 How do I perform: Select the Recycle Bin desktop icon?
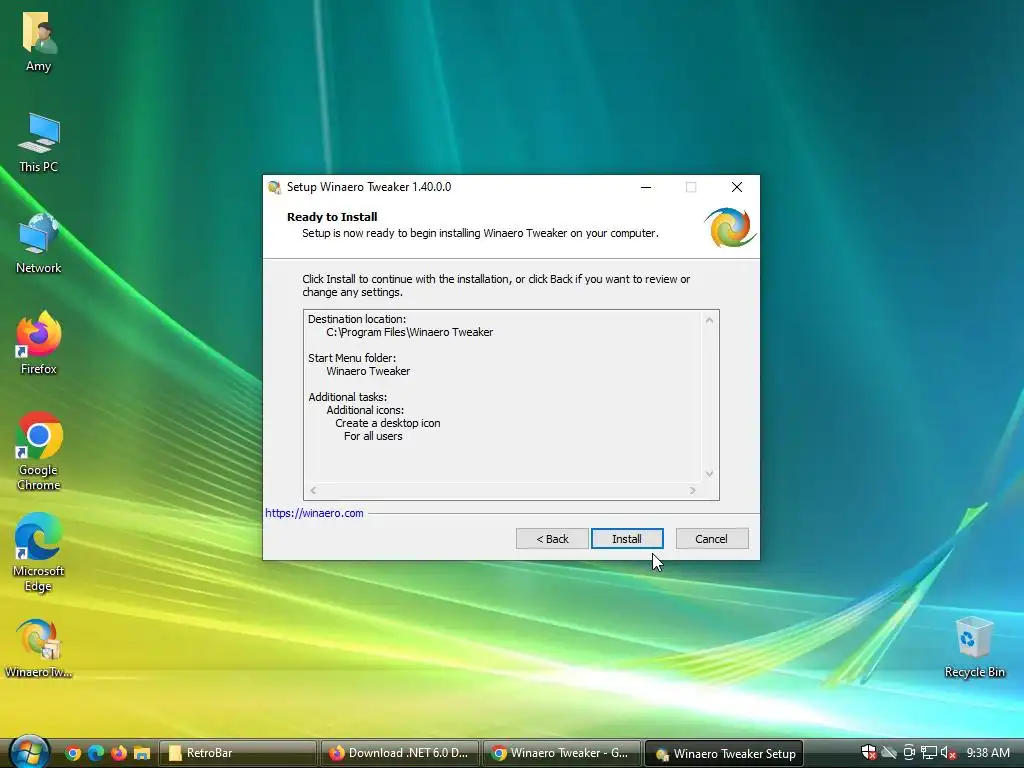point(974,648)
